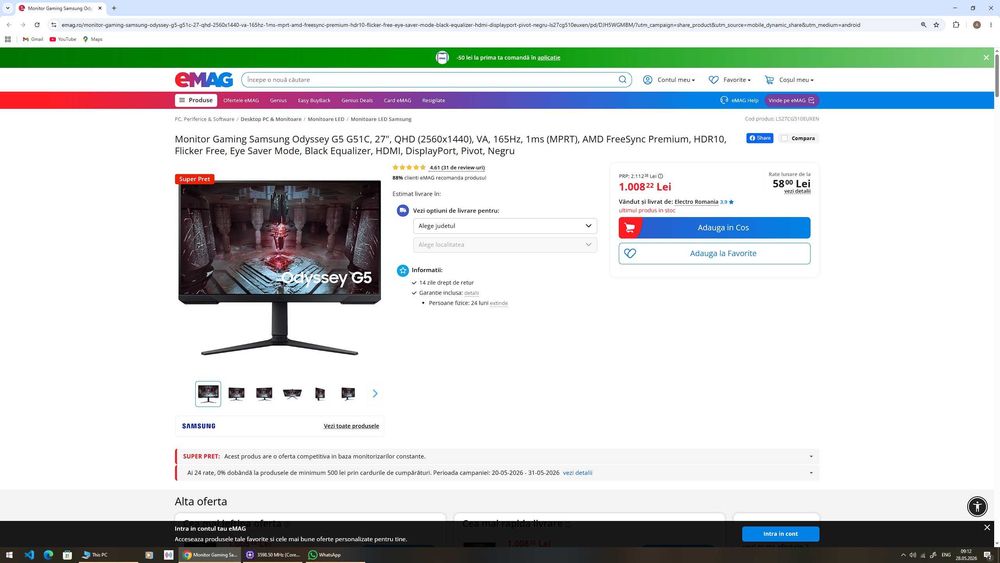The height and width of the screenshot is (563, 1000).
Task: Show next product thumbnails with arrow
Action: (375, 393)
